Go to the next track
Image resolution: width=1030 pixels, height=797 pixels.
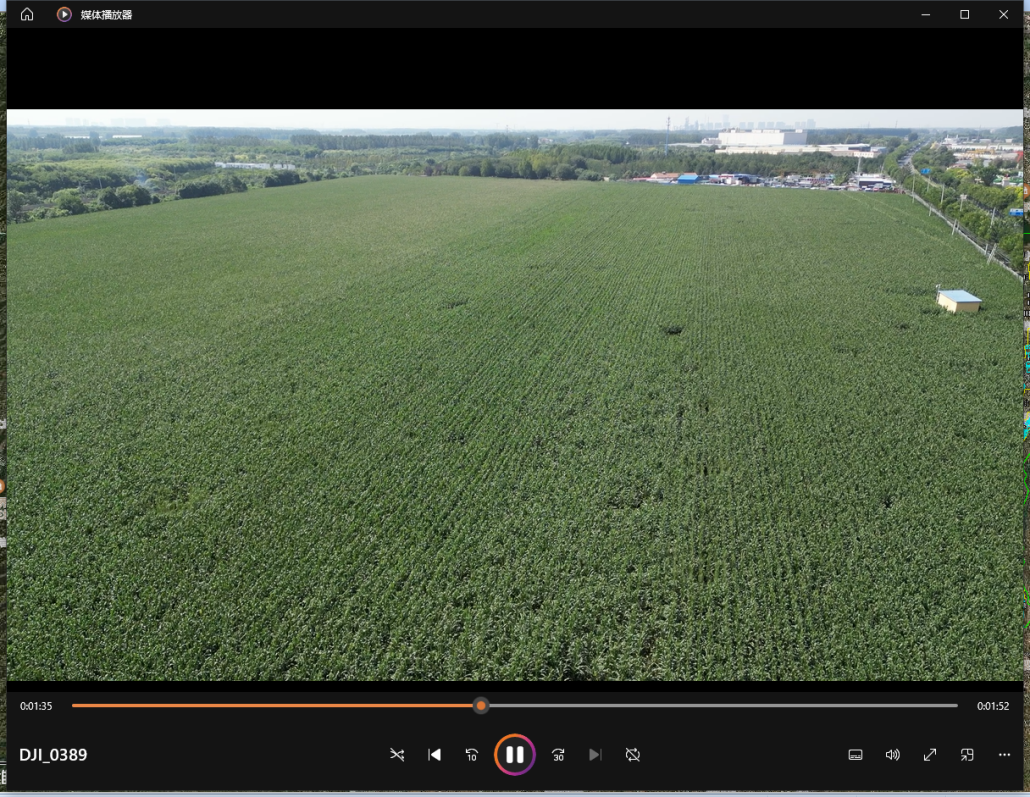[x=595, y=755]
